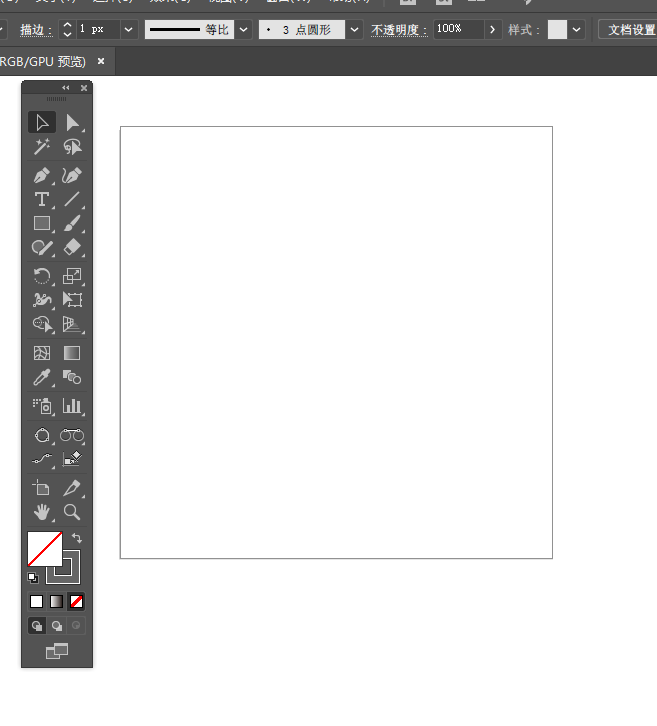The height and width of the screenshot is (726, 657).
Task: Select the Eyedropper tool
Action: coord(42,377)
